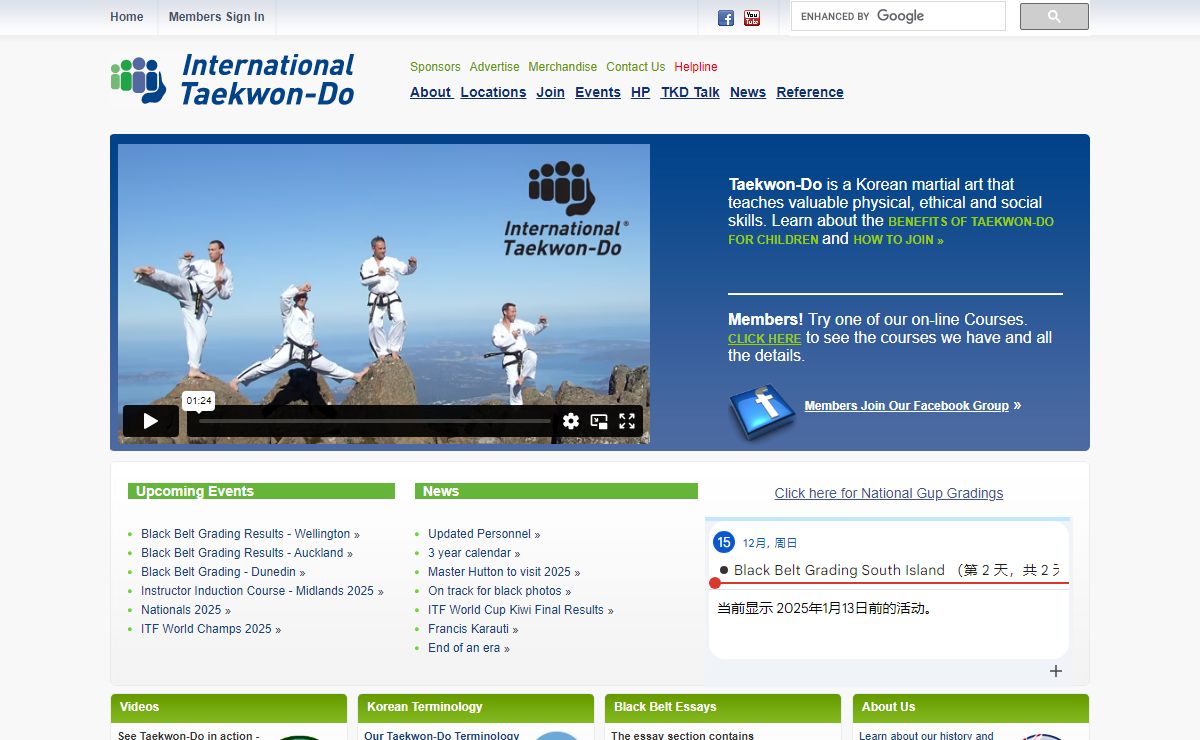Click the red Helpline link
Image resolution: width=1200 pixels, height=740 pixels.
[696, 67]
